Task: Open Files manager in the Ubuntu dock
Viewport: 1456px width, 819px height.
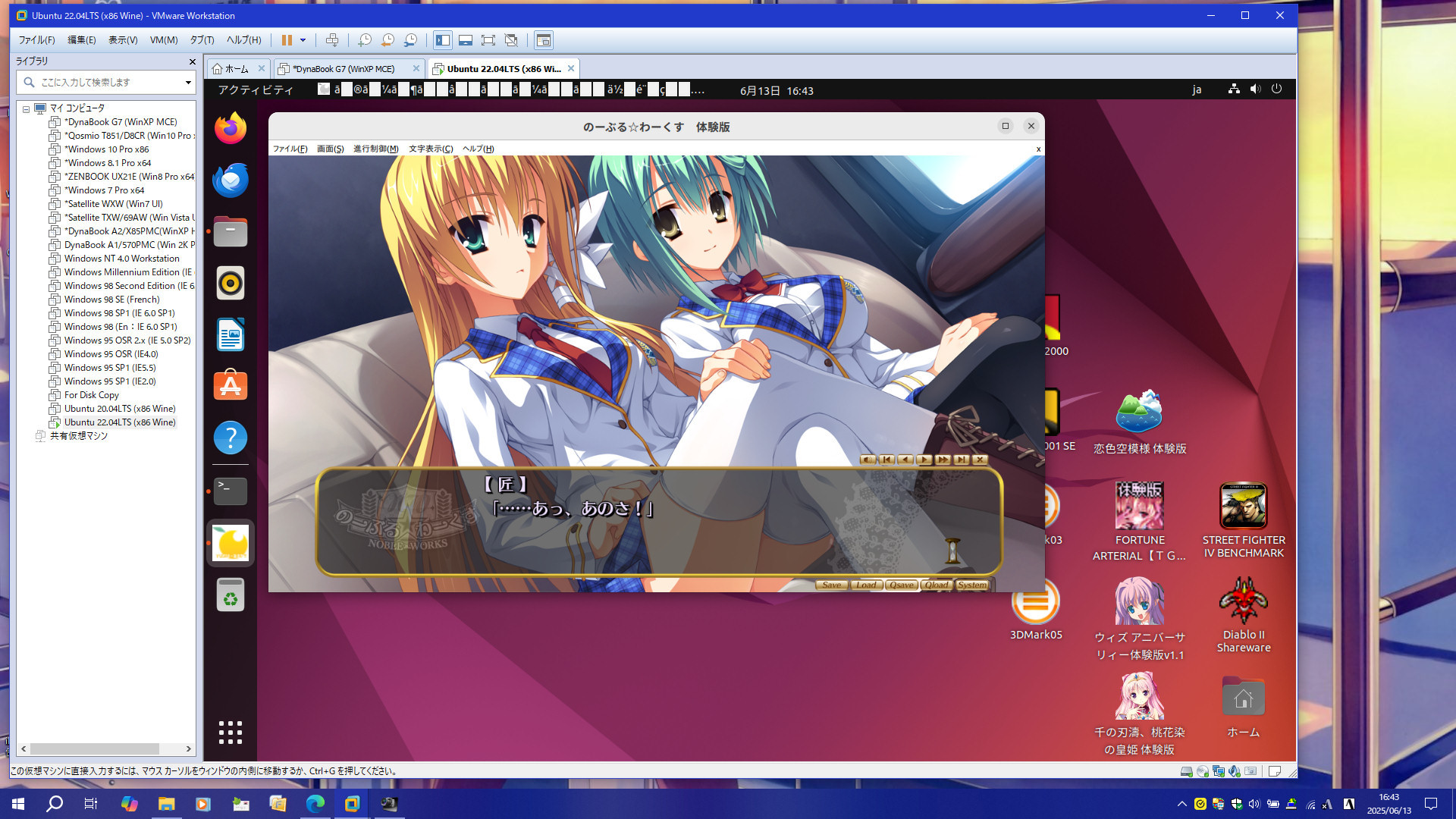Action: pos(231,231)
